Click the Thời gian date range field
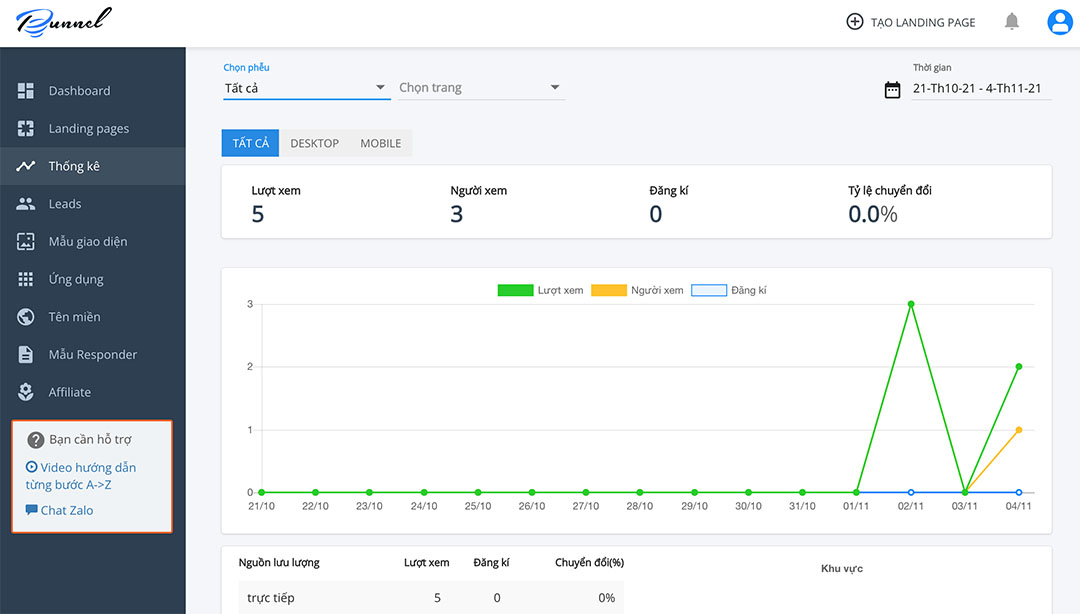Image resolution: width=1080 pixels, height=614 pixels. pos(976,88)
